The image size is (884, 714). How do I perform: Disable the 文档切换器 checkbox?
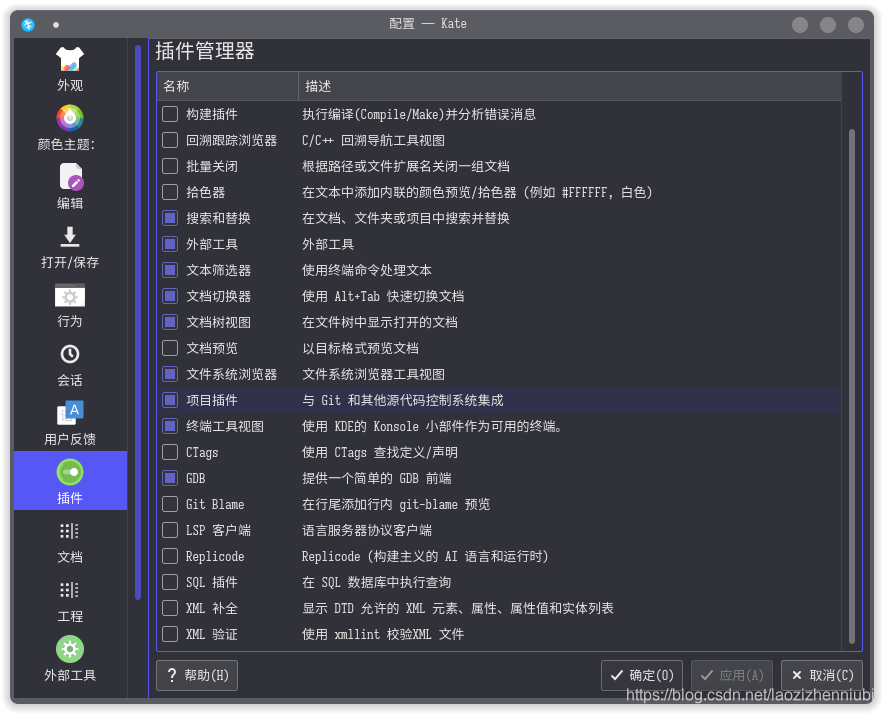click(x=170, y=296)
